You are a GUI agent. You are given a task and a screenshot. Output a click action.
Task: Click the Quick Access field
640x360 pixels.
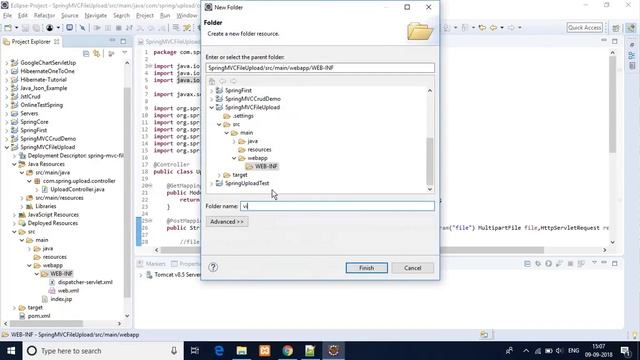(584, 27)
